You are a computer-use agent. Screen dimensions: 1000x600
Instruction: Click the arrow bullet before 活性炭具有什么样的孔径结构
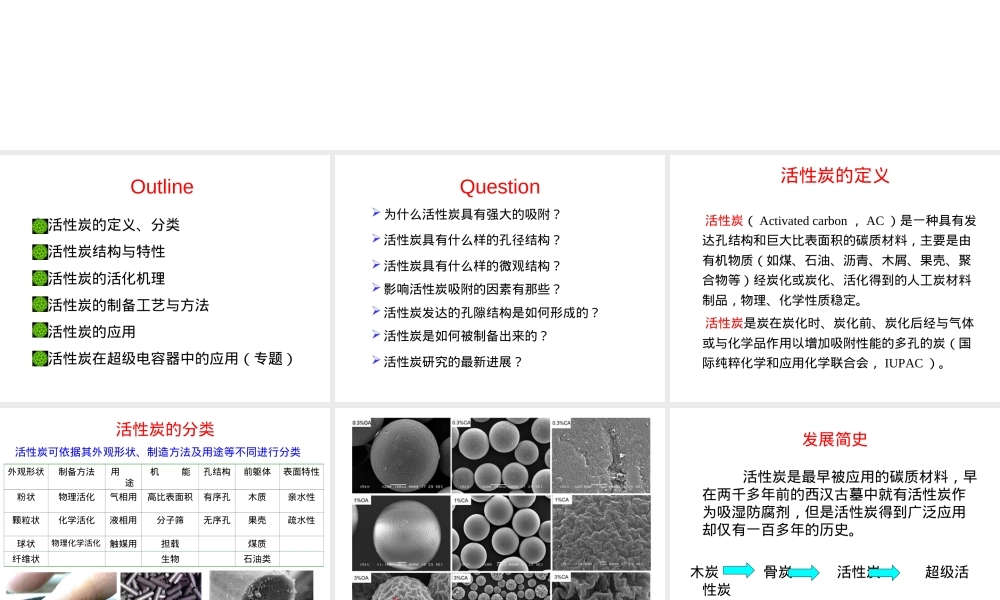(x=376, y=238)
